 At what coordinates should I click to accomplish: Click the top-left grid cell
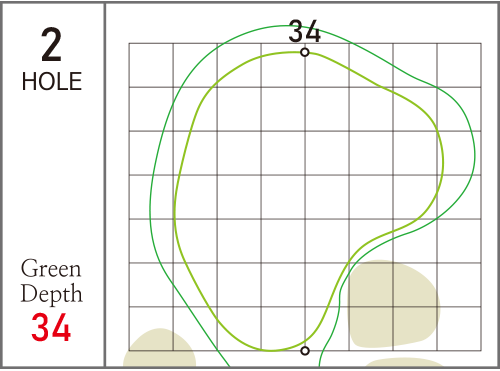point(151,65)
